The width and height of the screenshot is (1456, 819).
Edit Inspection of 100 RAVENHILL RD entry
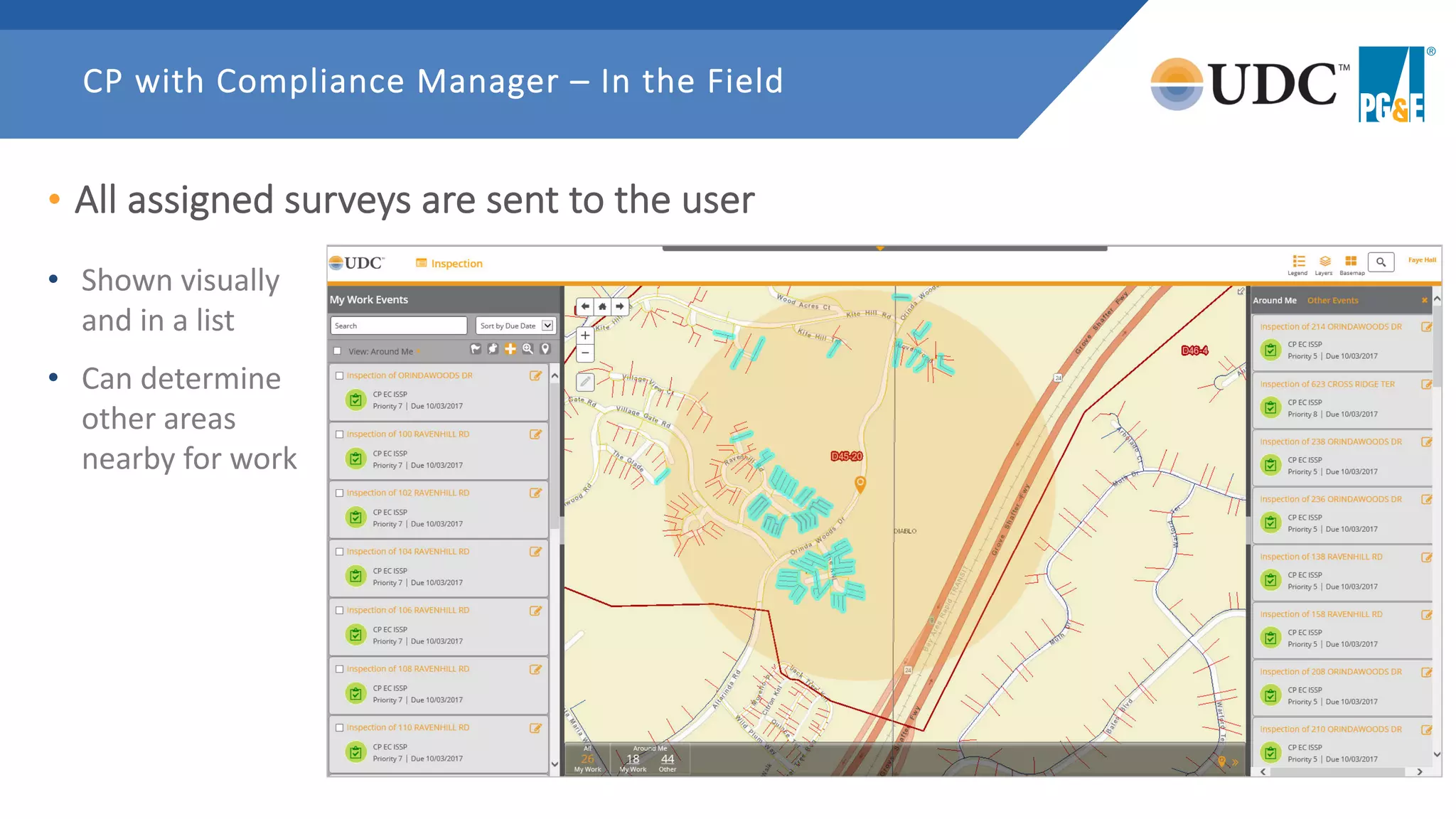pos(535,434)
